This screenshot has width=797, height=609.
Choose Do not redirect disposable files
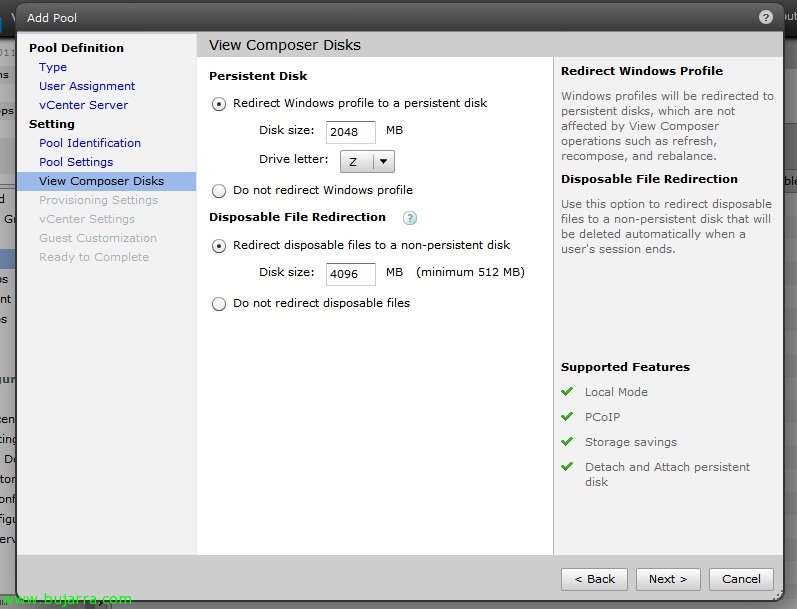pyautogui.click(x=219, y=304)
